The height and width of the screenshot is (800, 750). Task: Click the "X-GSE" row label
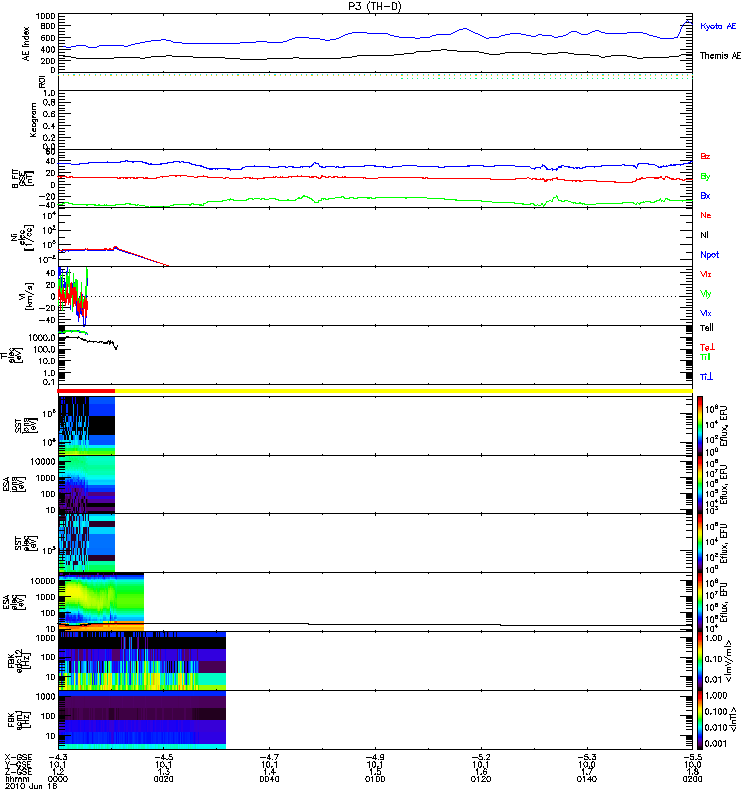[18, 758]
